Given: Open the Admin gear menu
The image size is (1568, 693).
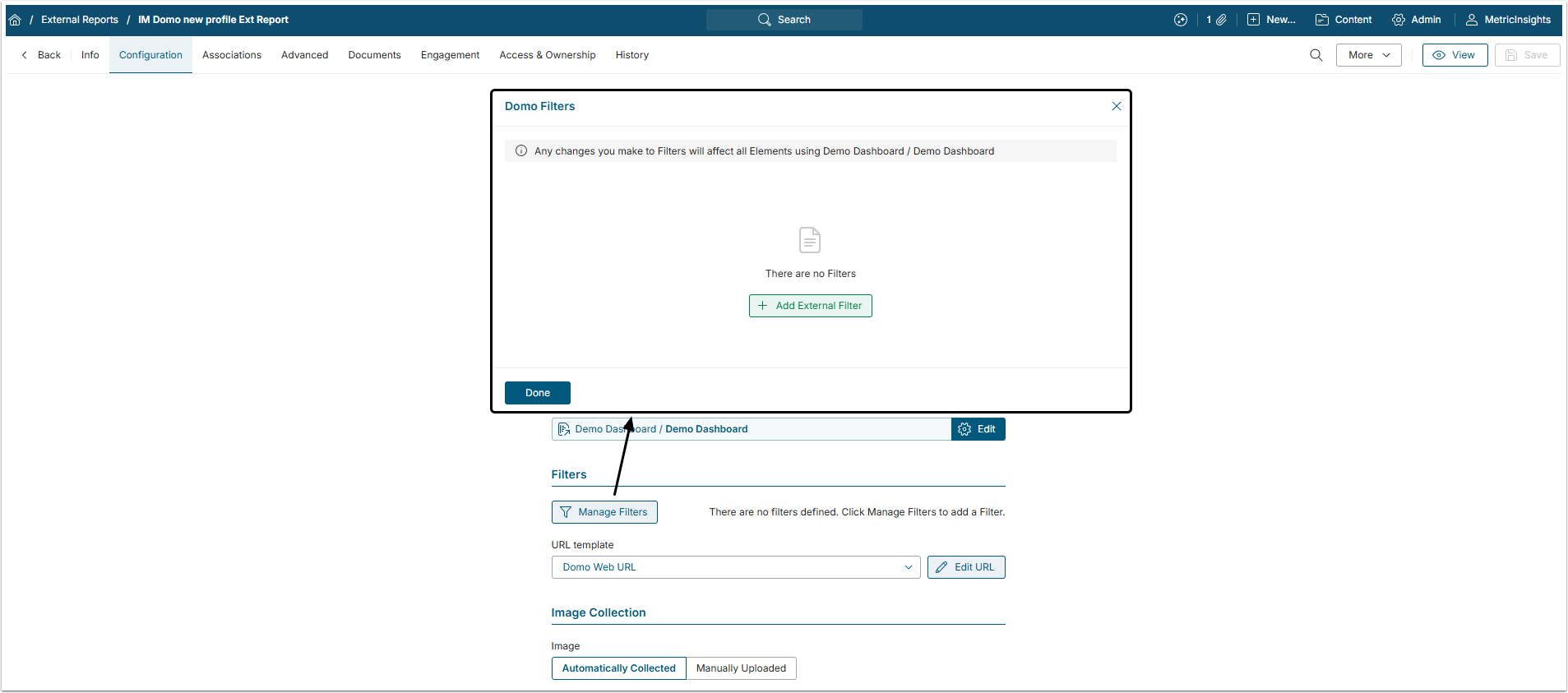Looking at the screenshot, I should (x=1416, y=20).
